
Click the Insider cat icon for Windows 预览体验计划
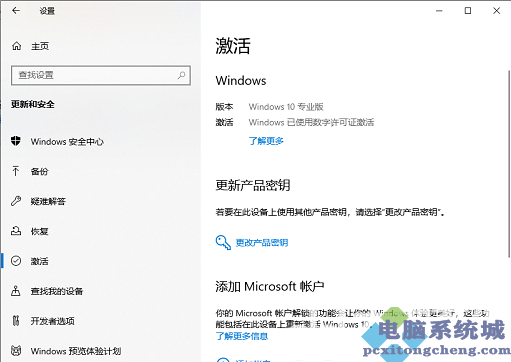(x=16, y=351)
